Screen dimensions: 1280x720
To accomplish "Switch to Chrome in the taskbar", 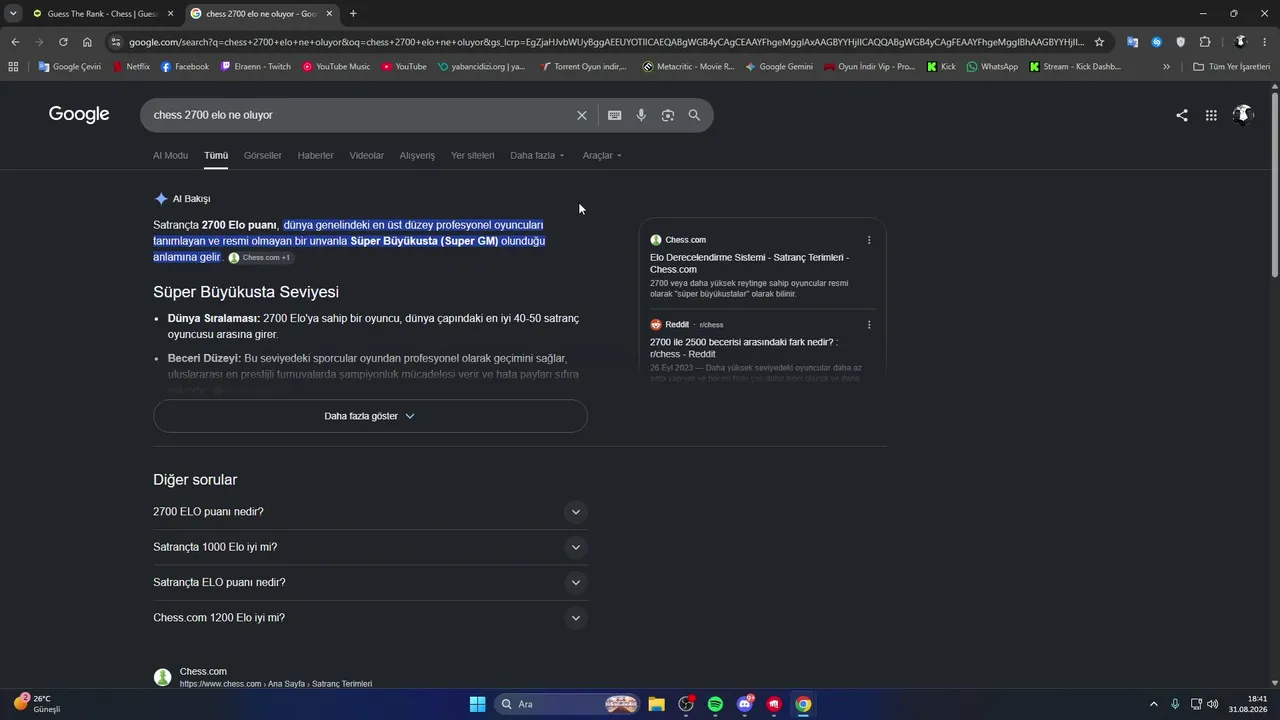I will [803, 704].
